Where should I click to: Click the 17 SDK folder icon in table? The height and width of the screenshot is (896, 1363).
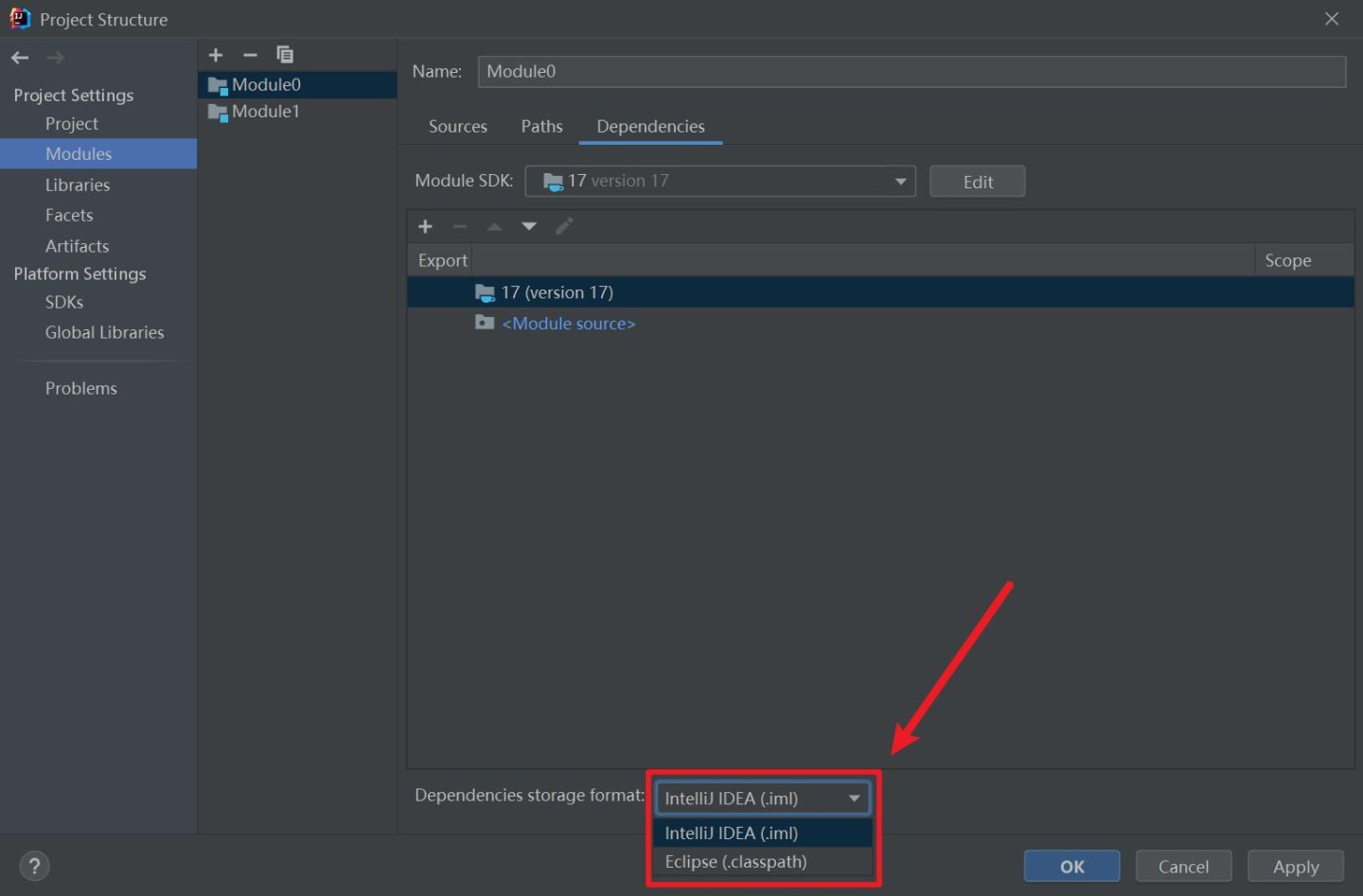coord(485,292)
